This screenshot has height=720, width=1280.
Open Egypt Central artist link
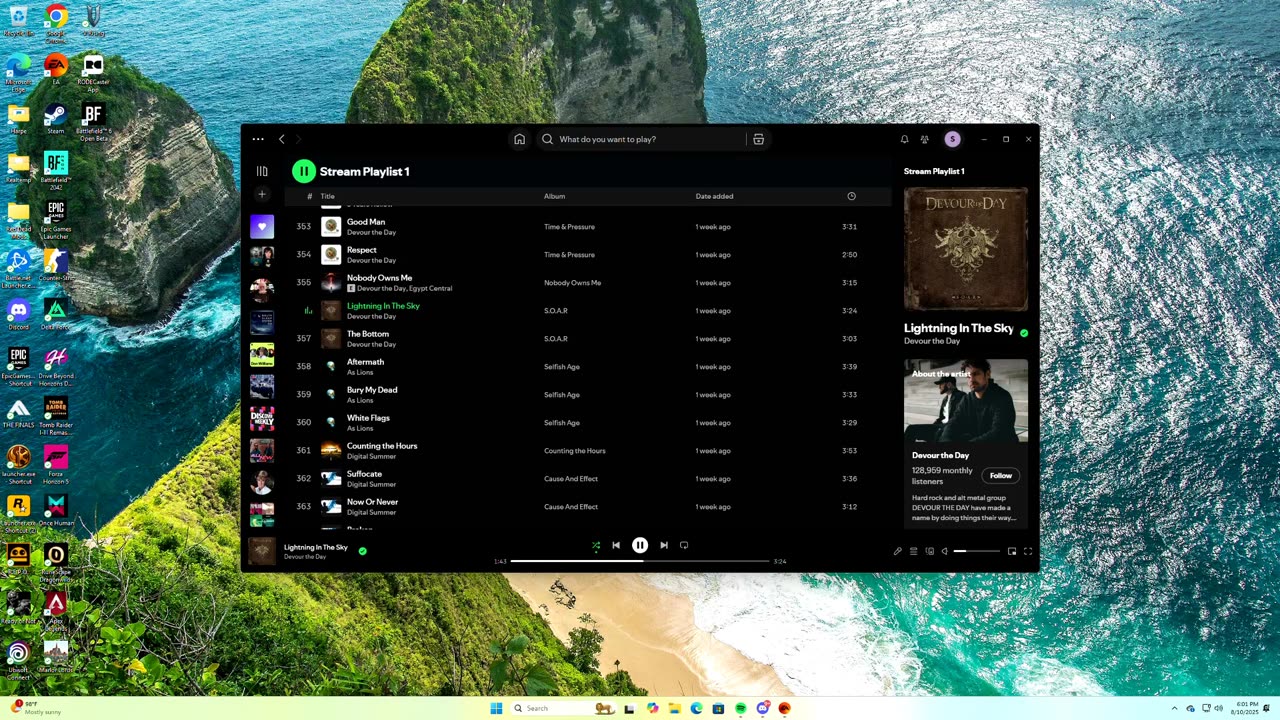(431, 288)
